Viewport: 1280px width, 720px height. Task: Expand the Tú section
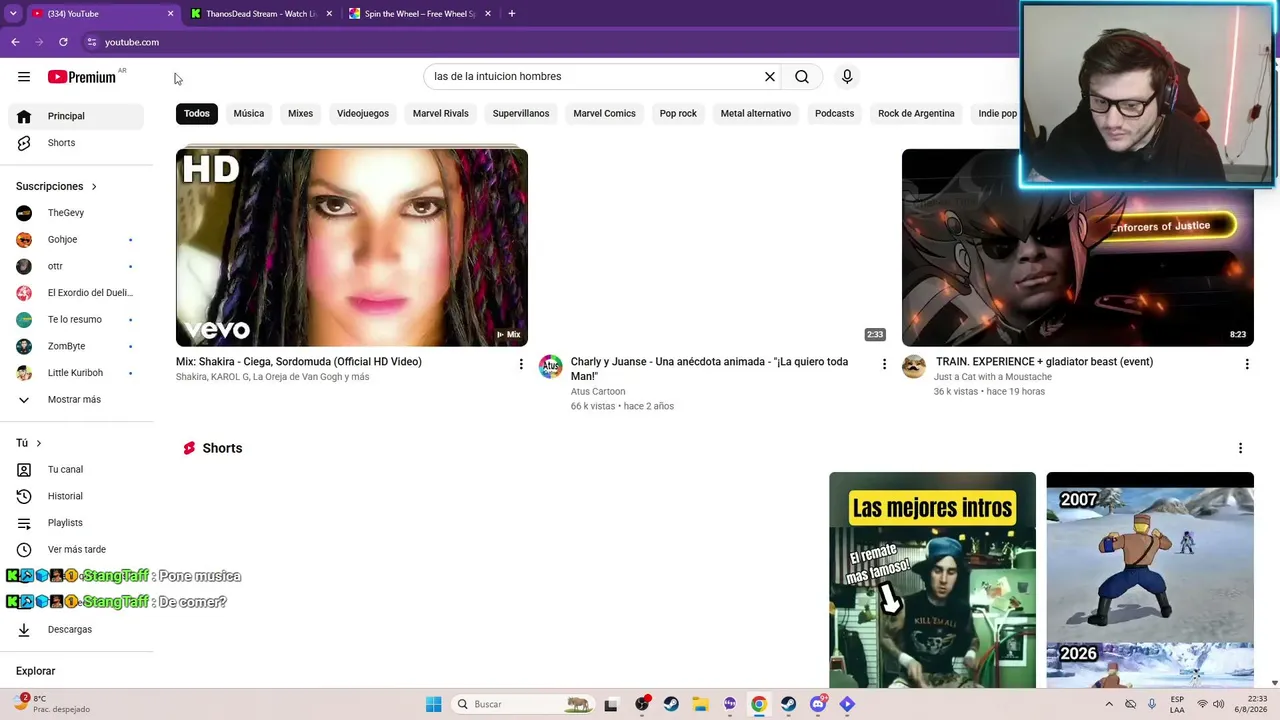[29, 443]
